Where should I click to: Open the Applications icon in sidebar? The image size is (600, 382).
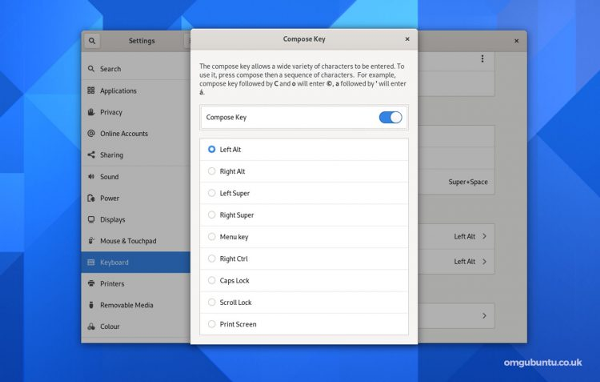pos(91,90)
